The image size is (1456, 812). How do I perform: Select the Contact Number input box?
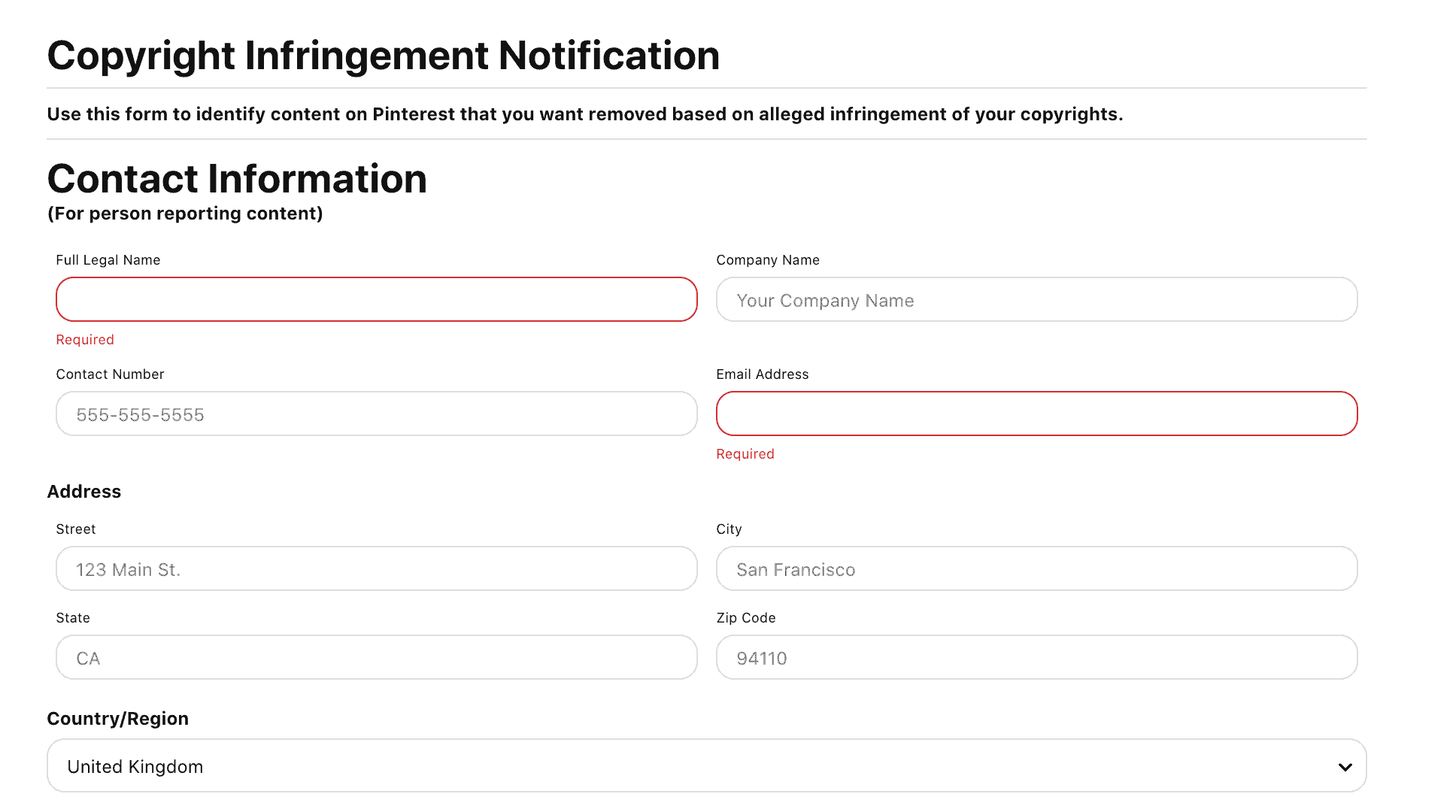coord(377,414)
